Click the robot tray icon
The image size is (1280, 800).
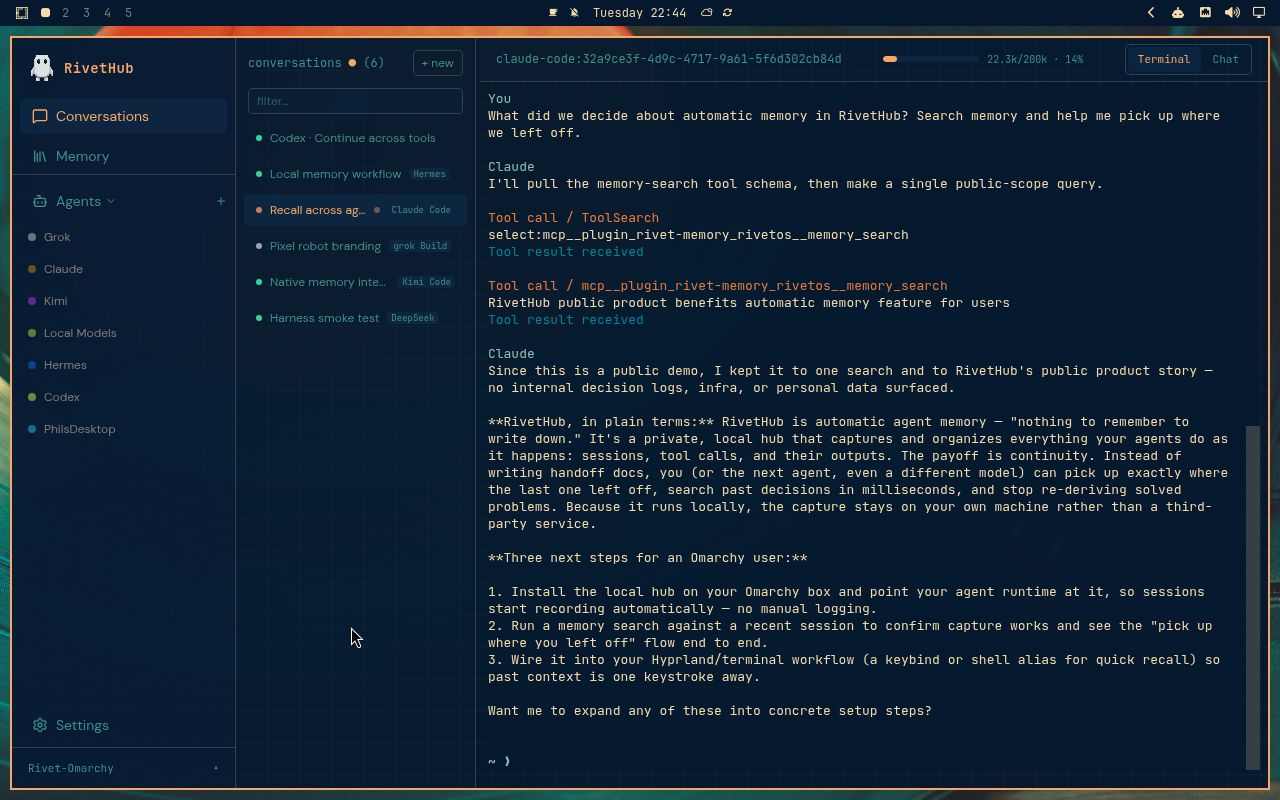(x=1178, y=13)
